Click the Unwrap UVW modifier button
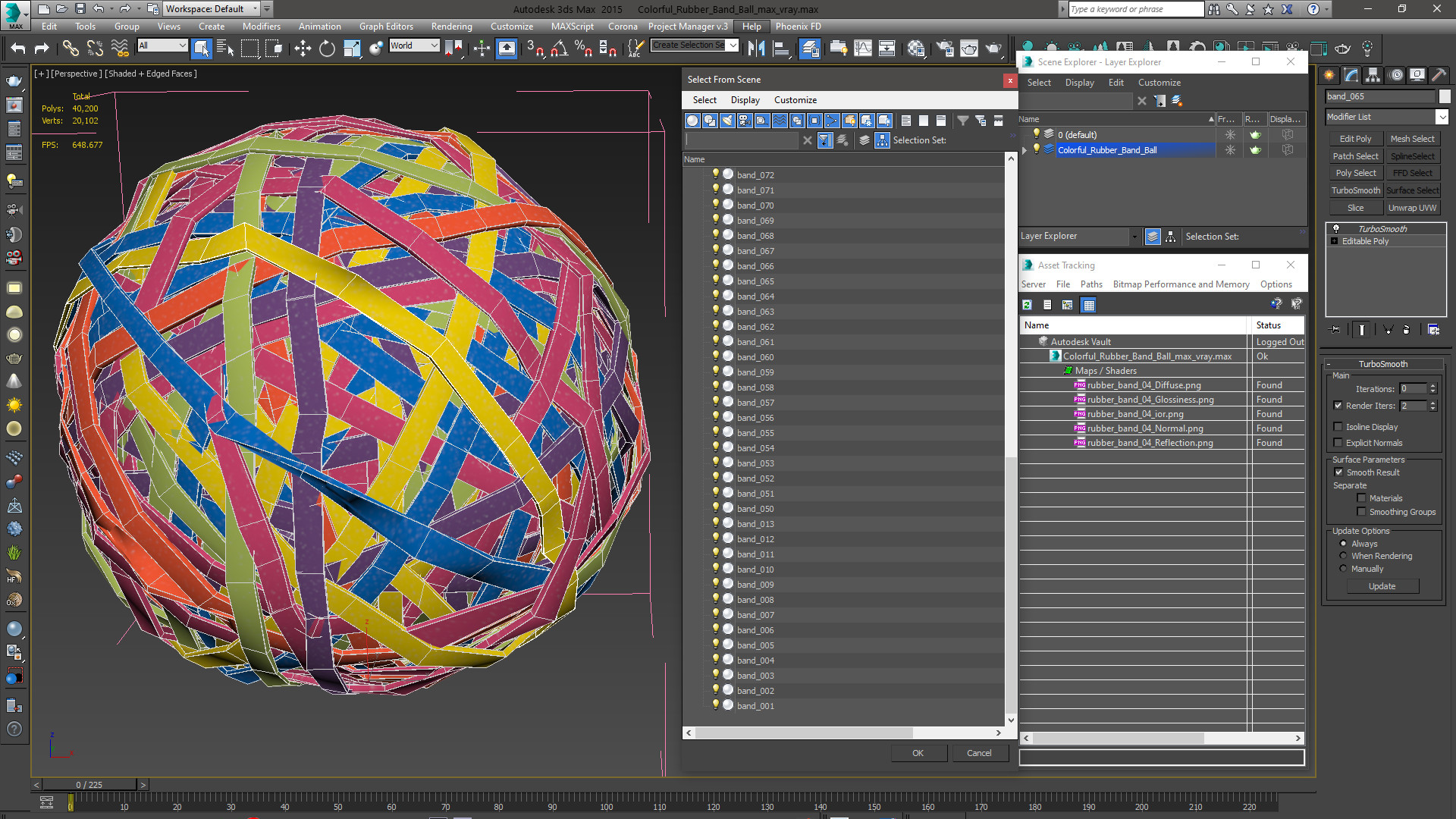 [x=1412, y=208]
